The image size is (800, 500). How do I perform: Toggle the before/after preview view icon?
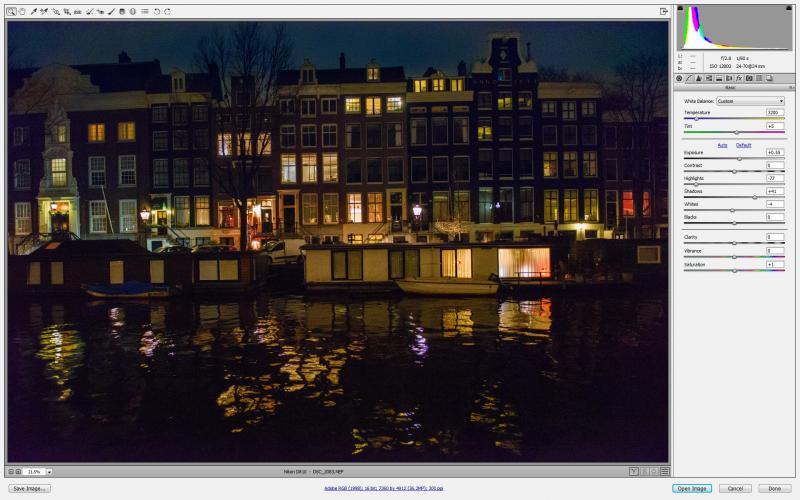coord(634,472)
